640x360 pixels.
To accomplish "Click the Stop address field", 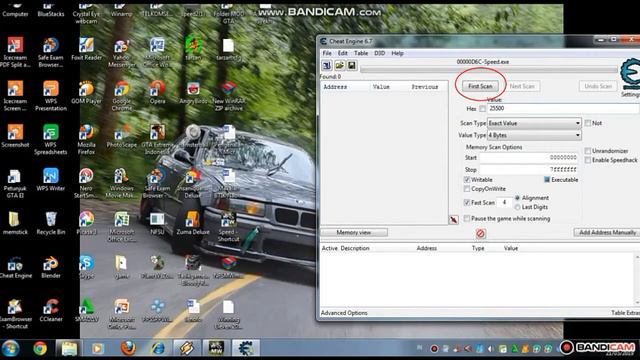I will pyautogui.click(x=529, y=169).
